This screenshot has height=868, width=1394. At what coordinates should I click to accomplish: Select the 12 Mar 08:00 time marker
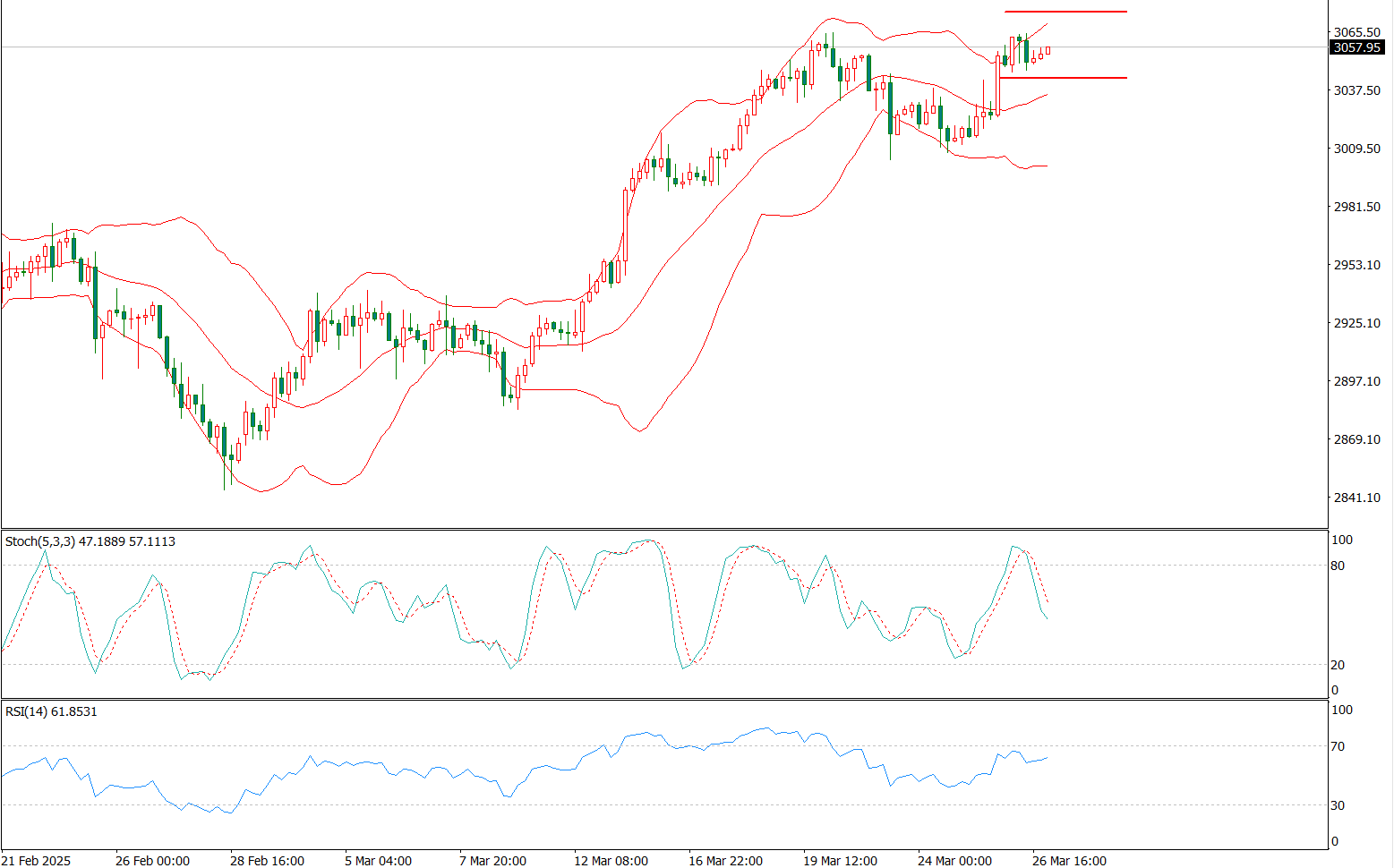click(x=611, y=861)
